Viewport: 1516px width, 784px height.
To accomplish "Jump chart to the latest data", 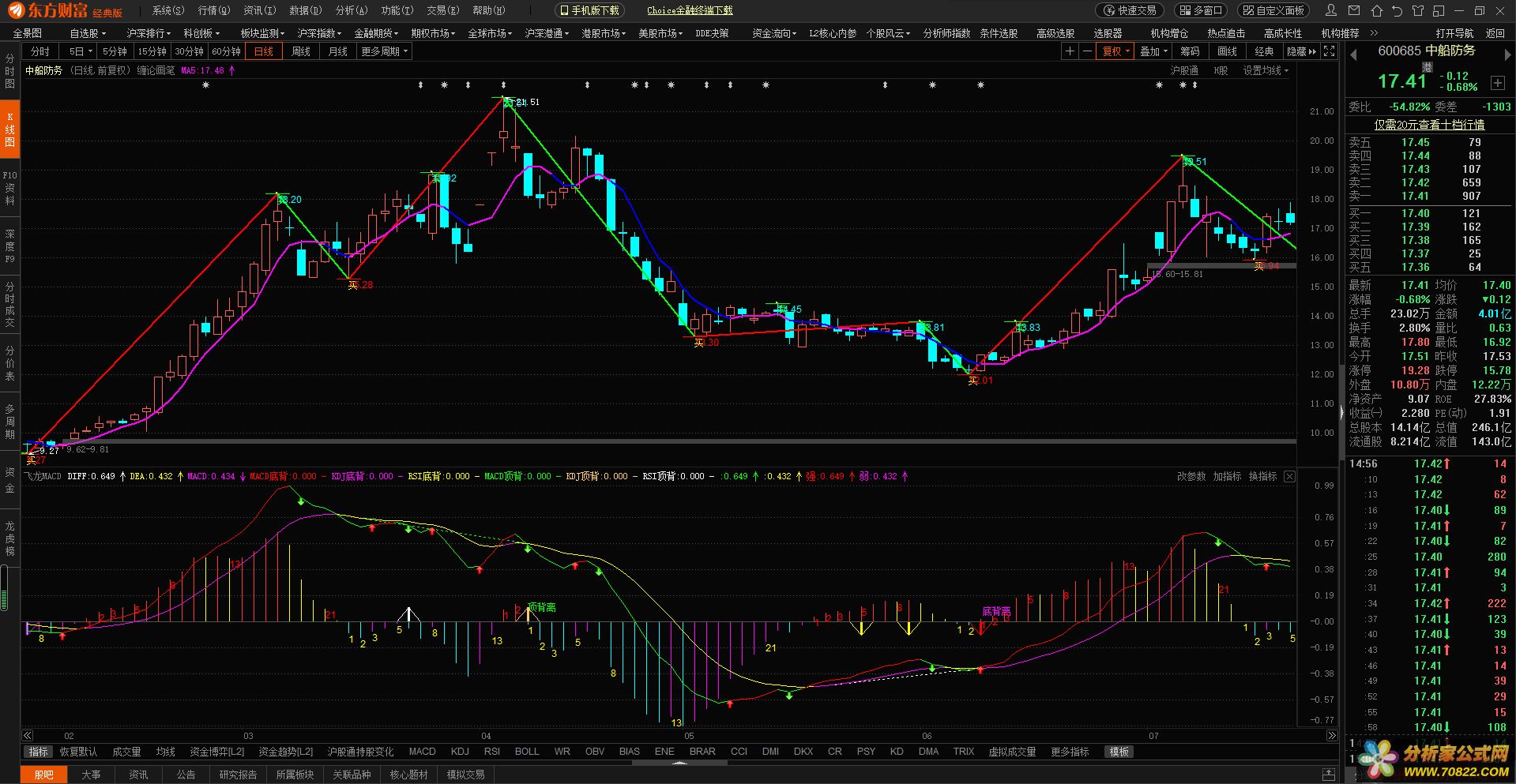I will (x=1331, y=735).
